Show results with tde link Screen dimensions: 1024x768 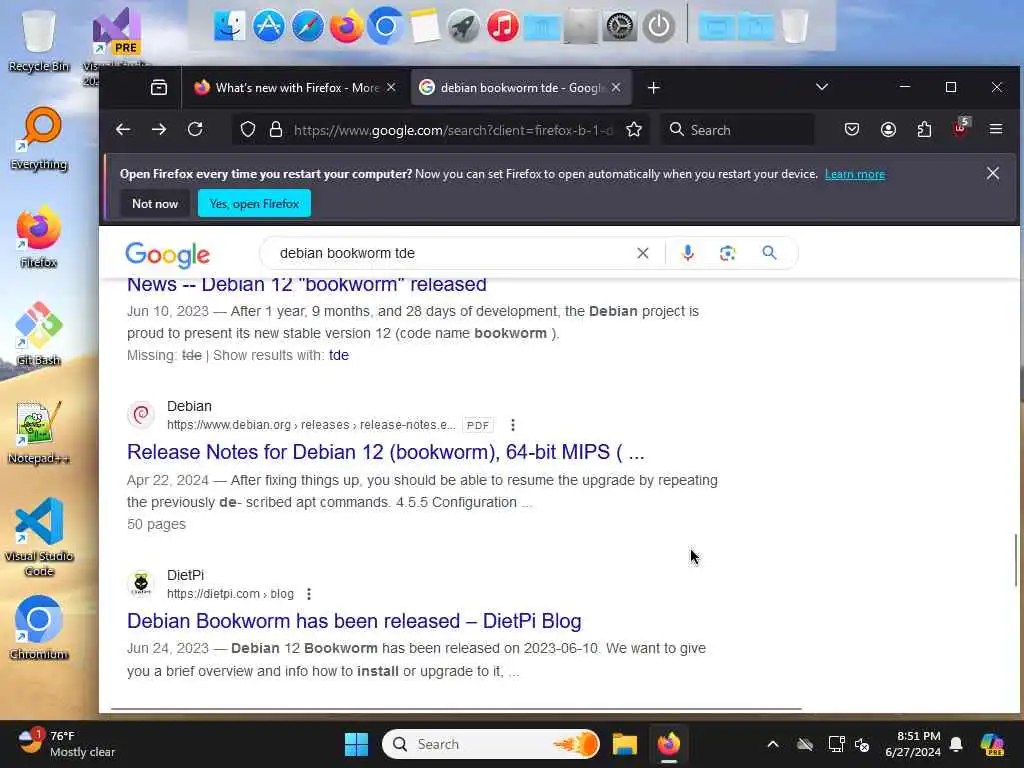[x=338, y=355]
